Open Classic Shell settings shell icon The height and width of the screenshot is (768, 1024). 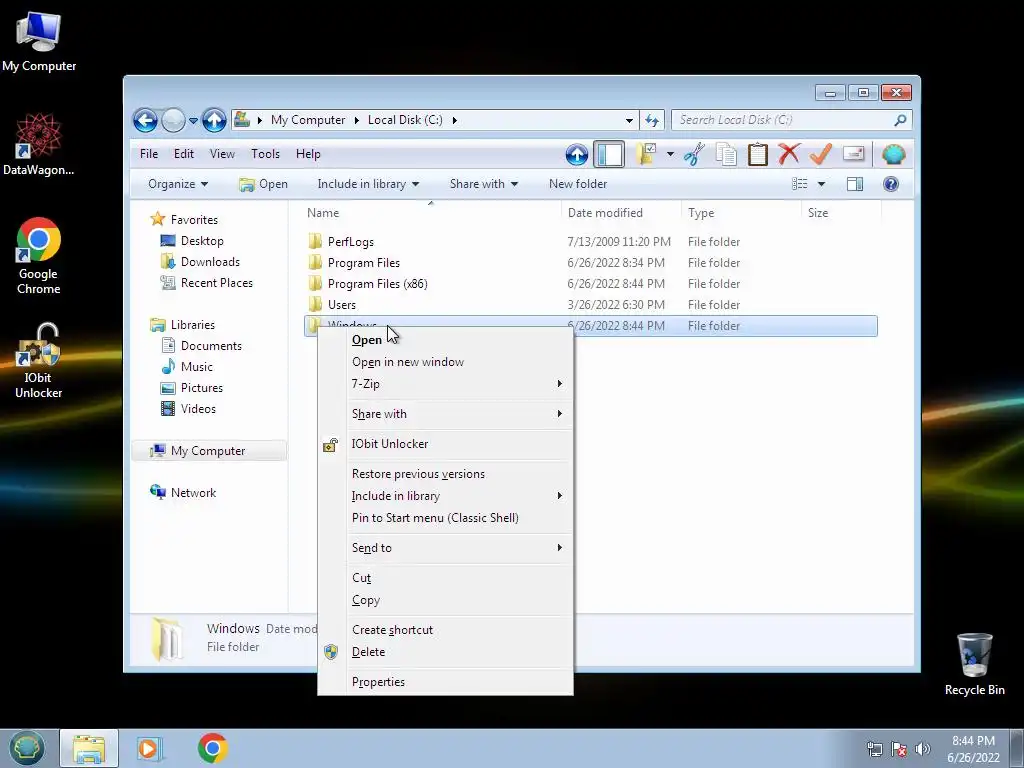coord(893,154)
